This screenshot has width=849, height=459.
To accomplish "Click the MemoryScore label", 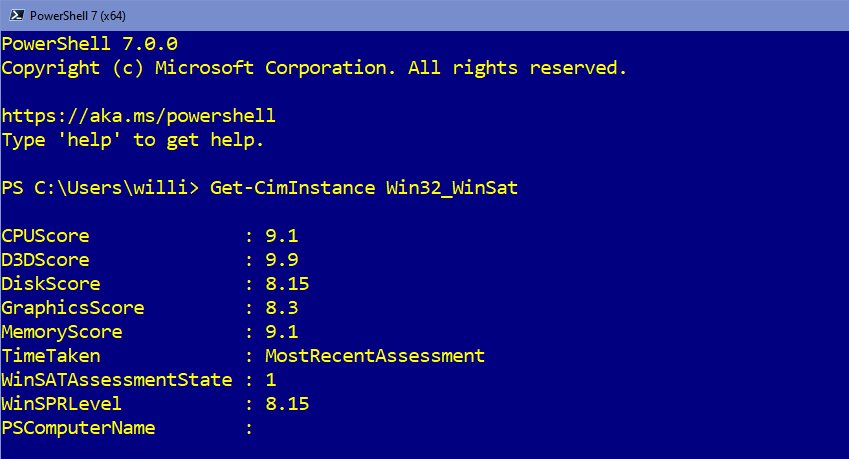I will coord(62,332).
